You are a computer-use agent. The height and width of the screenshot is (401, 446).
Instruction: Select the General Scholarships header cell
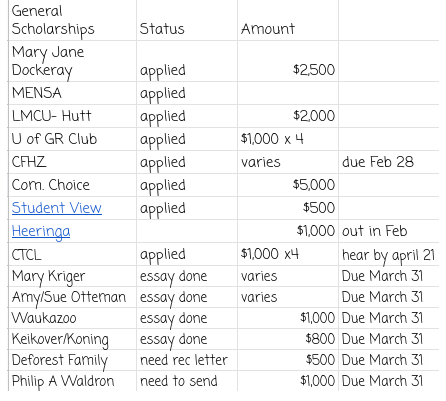coord(72,20)
